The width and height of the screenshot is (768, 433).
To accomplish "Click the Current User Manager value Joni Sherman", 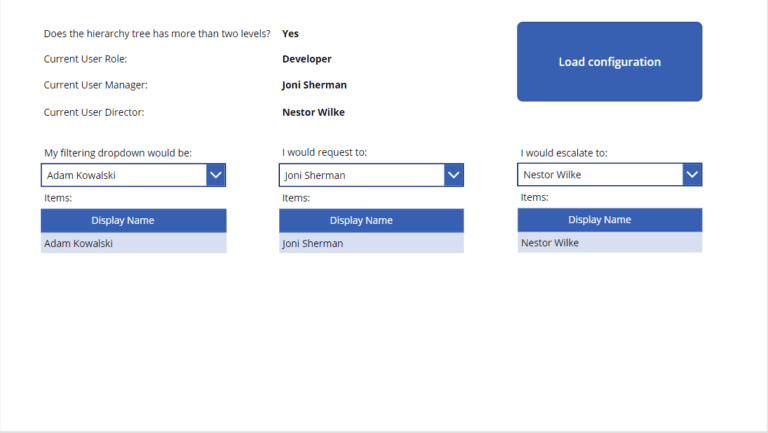I will (x=314, y=85).
